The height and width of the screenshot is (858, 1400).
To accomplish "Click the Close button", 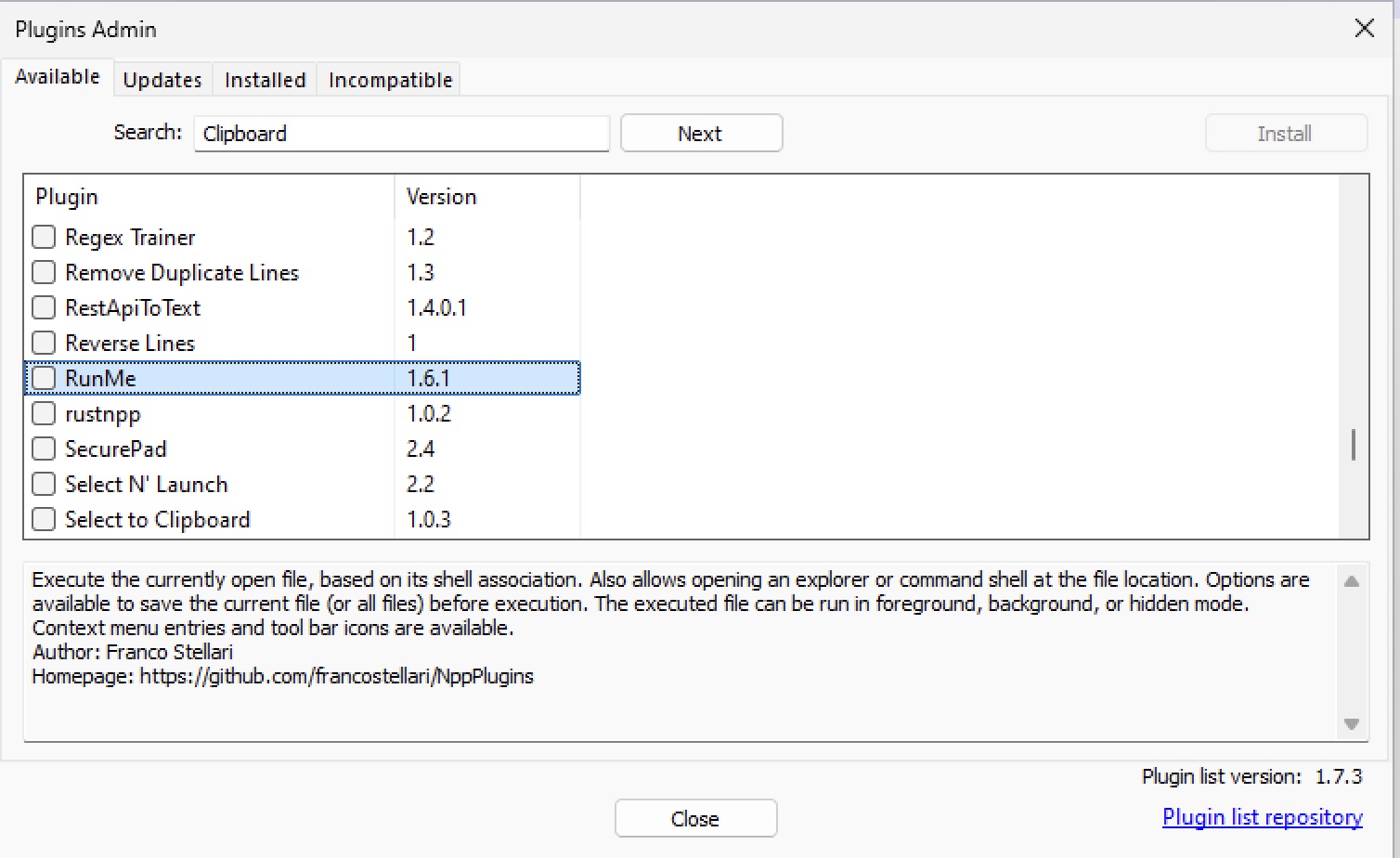I will [695, 818].
